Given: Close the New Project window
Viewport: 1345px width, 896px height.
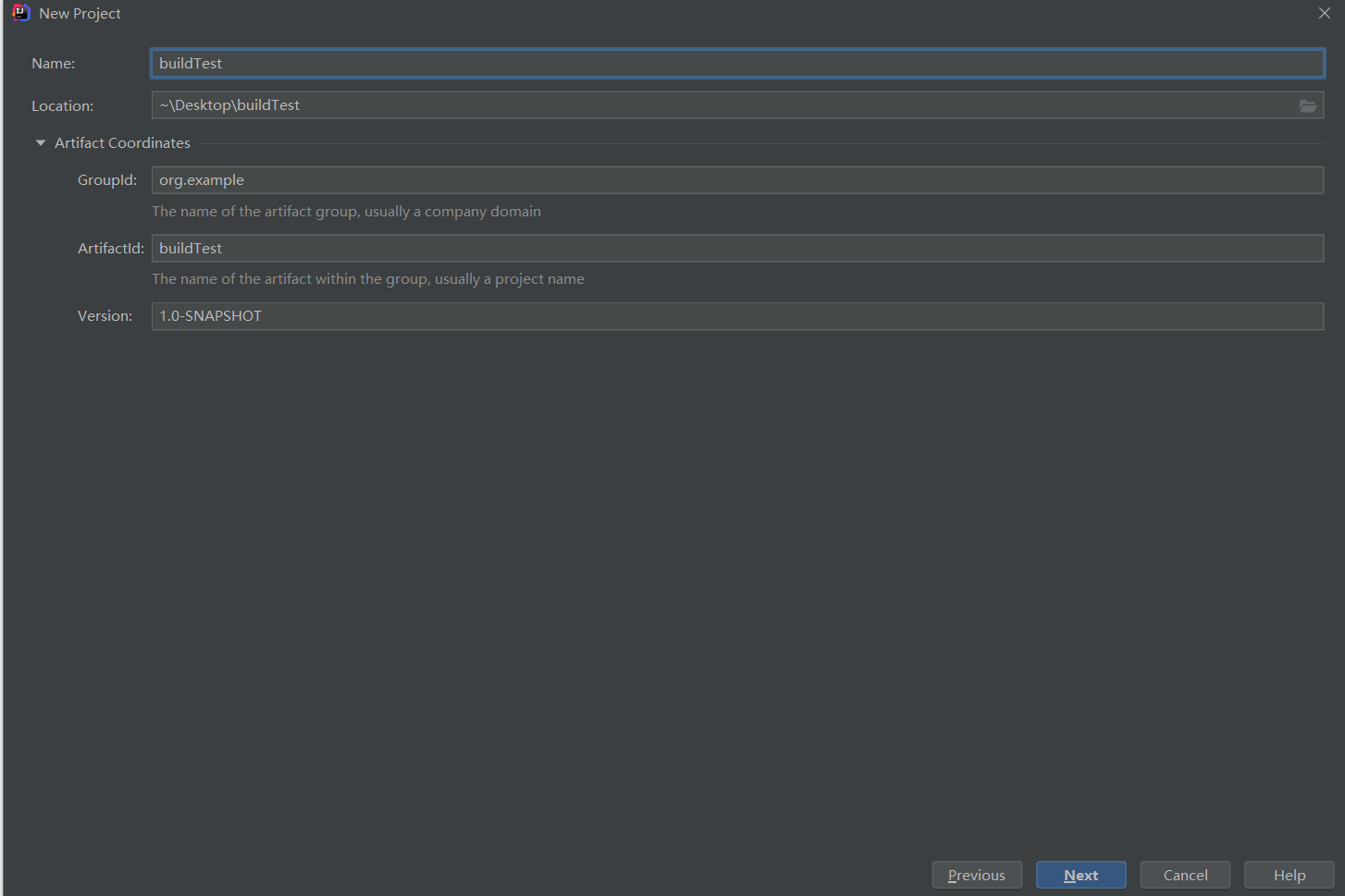Looking at the screenshot, I should (x=1325, y=13).
